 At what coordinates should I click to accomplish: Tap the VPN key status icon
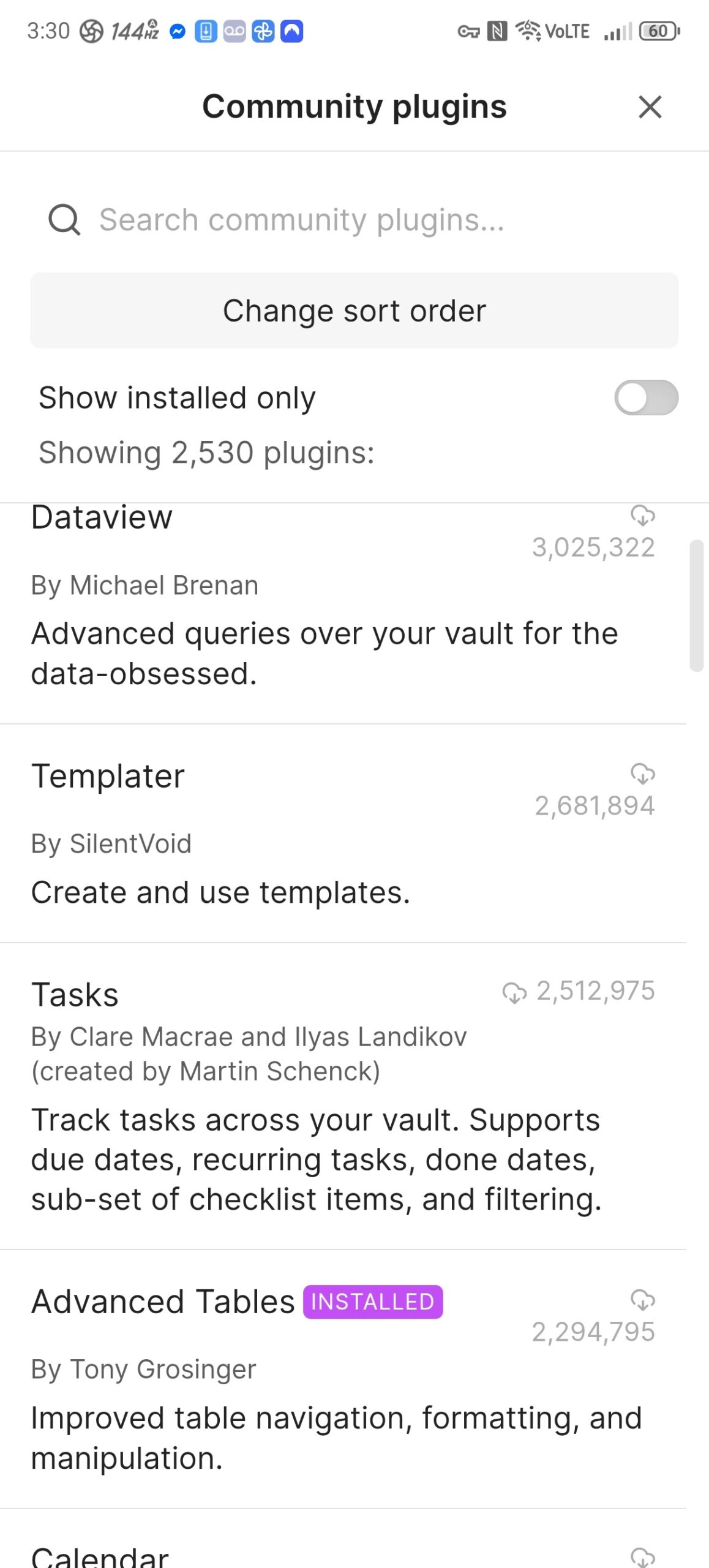468,31
